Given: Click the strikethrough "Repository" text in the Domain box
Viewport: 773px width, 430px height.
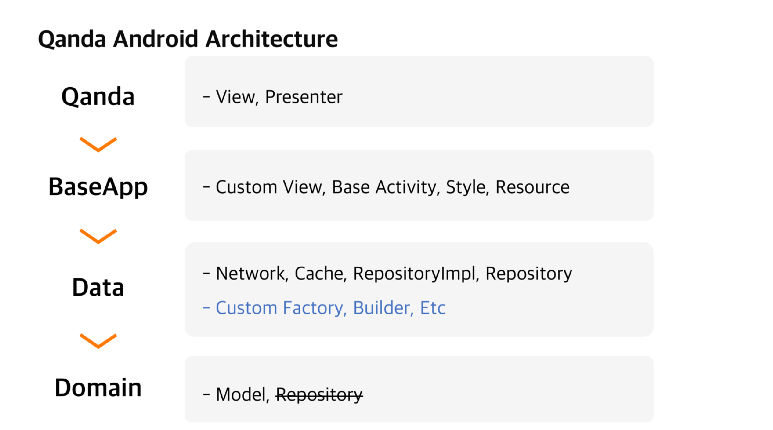Looking at the screenshot, I should click(319, 395).
